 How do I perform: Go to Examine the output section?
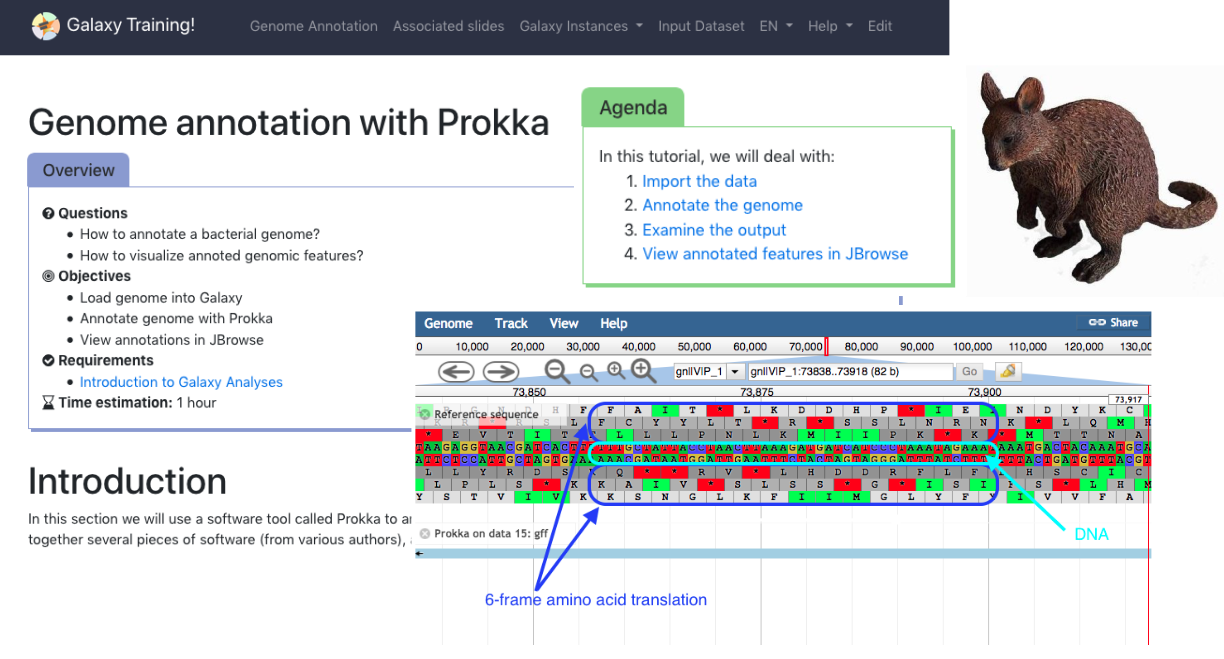(714, 230)
